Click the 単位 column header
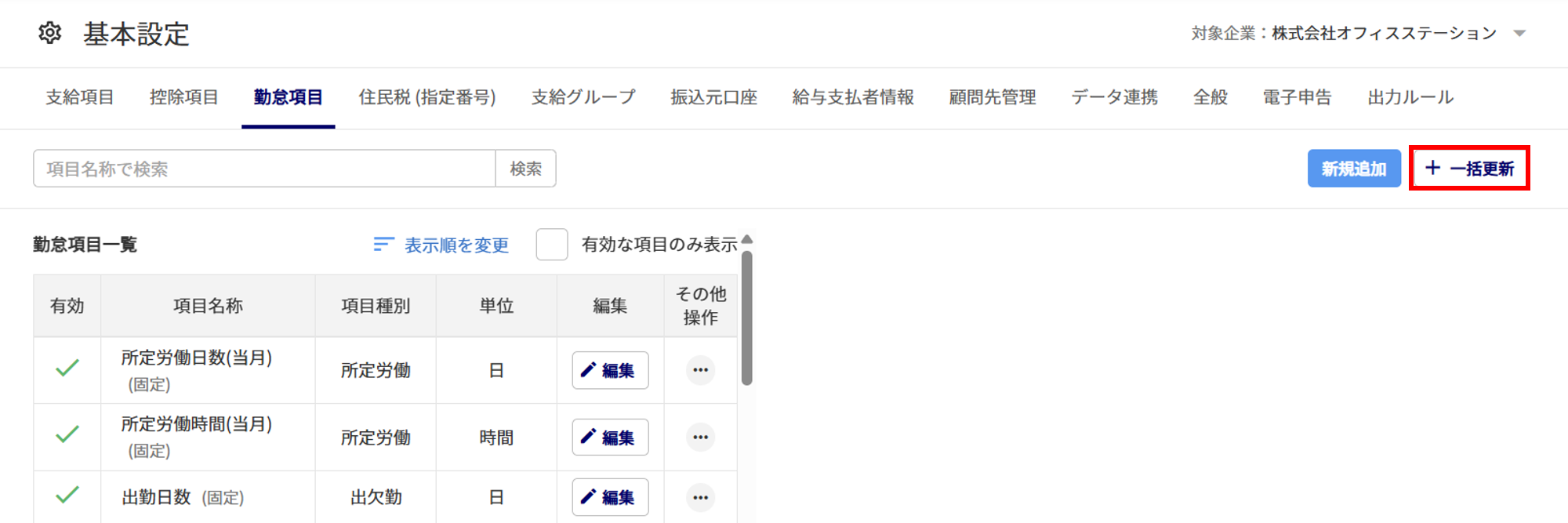The image size is (1568, 523). 496,306
